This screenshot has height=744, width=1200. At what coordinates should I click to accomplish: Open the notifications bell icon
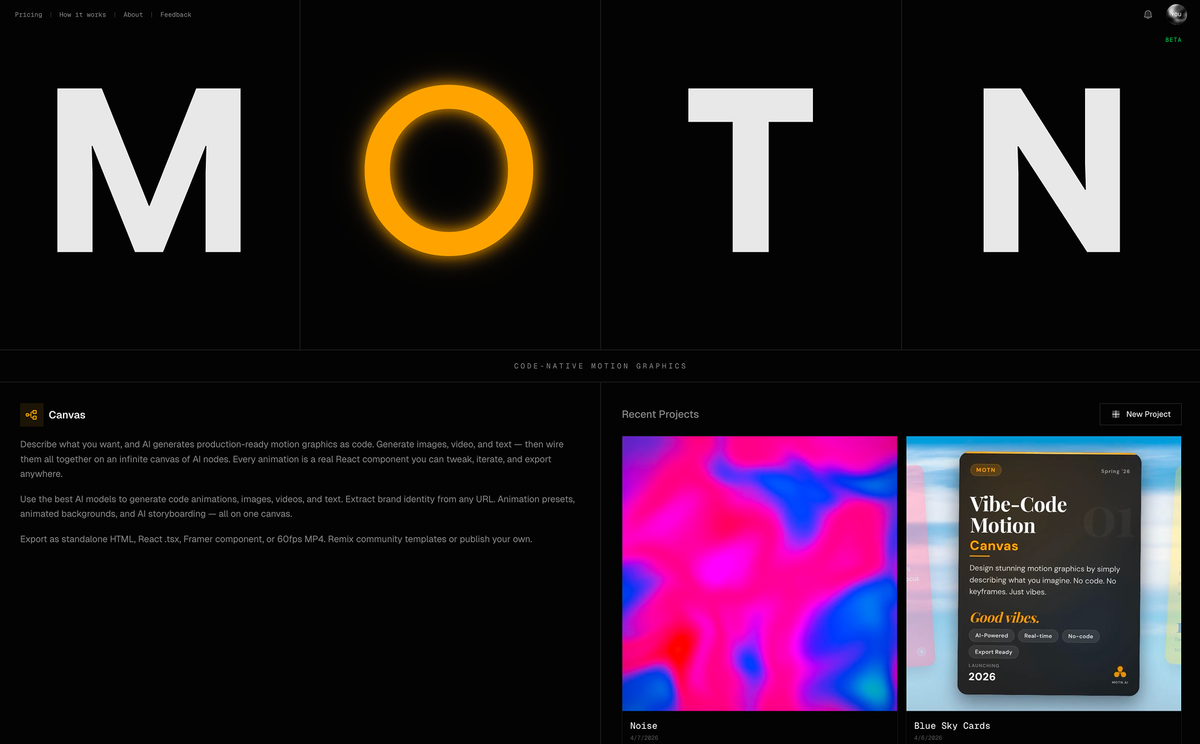[1148, 15]
